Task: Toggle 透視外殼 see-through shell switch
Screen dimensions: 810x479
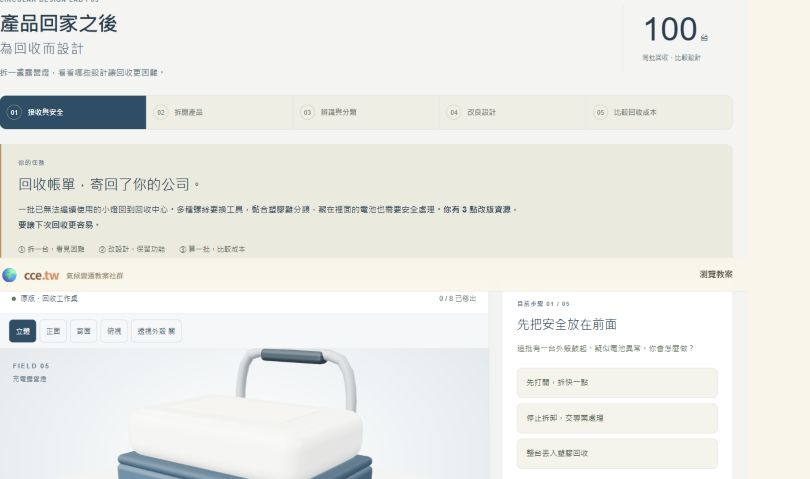Action: pos(157,331)
